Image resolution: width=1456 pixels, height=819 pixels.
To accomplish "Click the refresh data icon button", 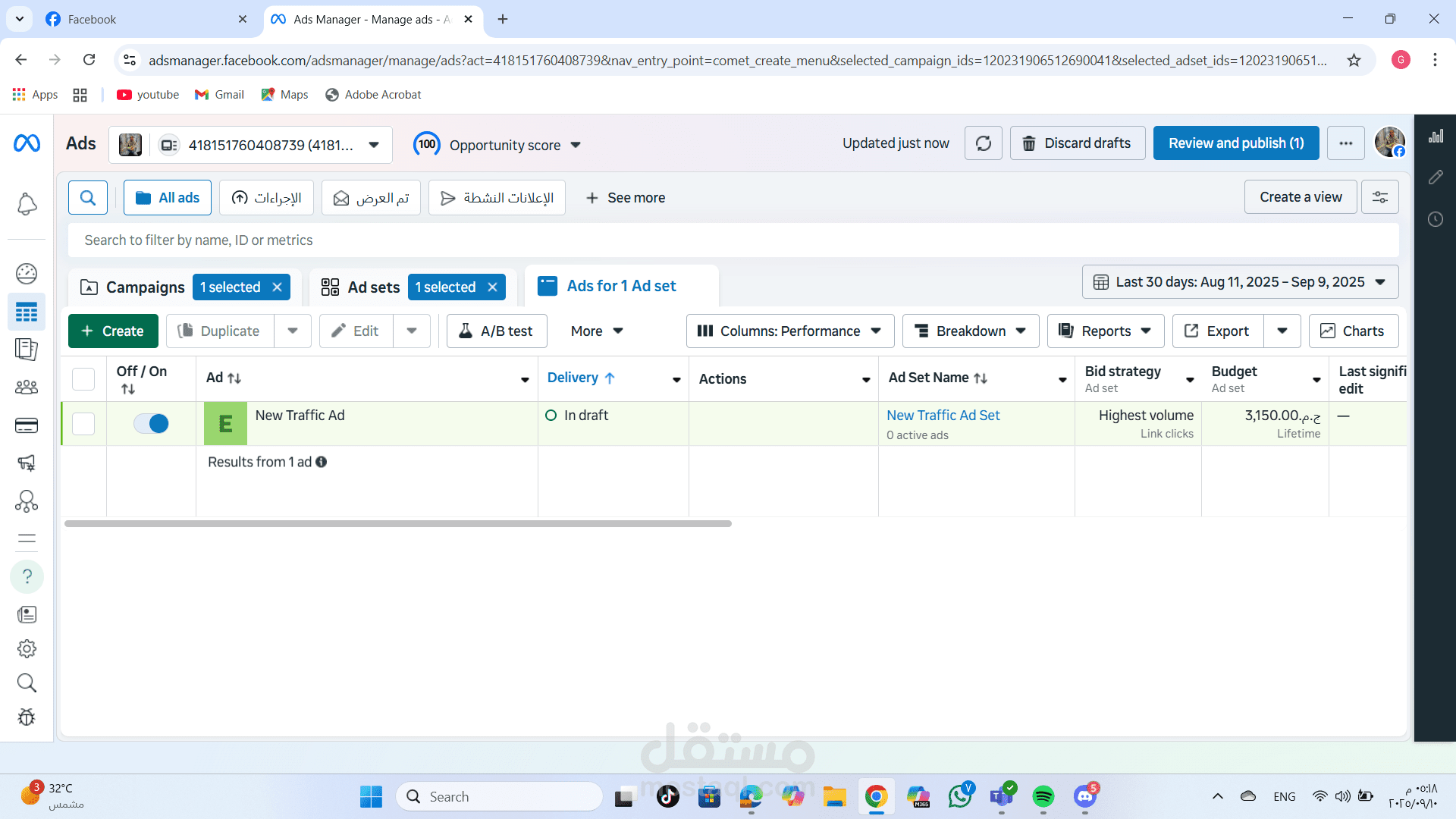I will point(983,143).
